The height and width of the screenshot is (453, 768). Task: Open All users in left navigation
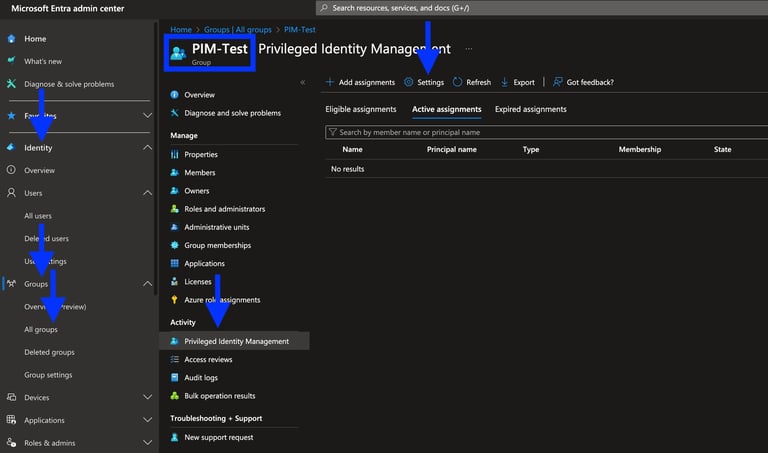point(38,215)
